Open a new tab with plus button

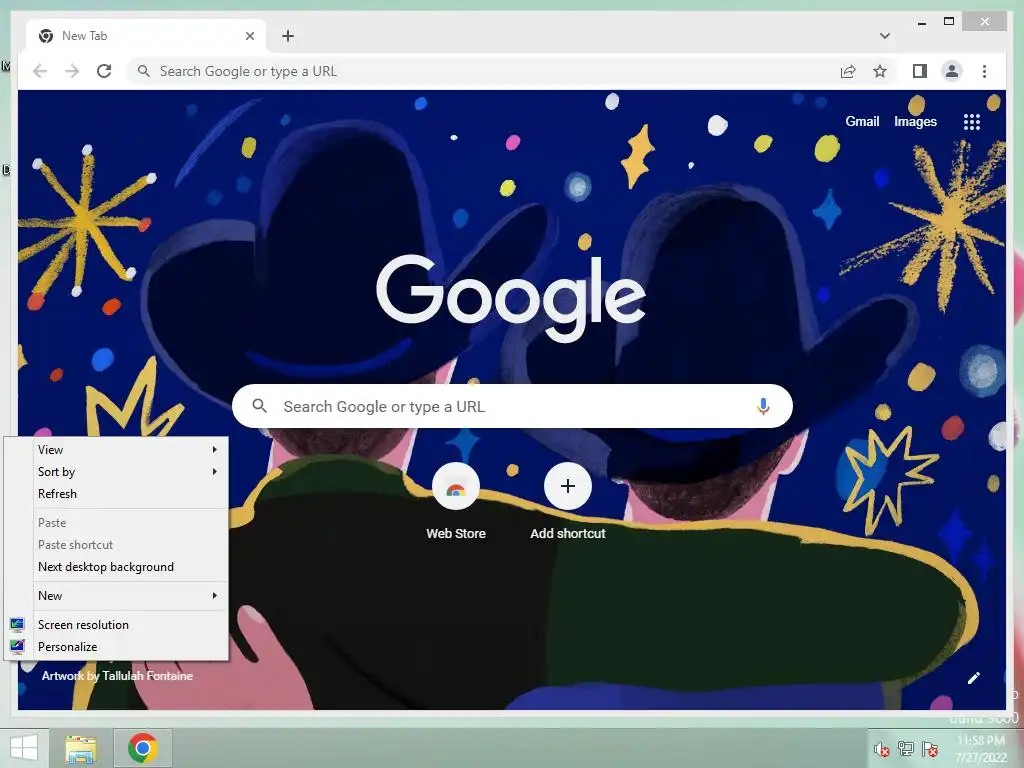288,36
